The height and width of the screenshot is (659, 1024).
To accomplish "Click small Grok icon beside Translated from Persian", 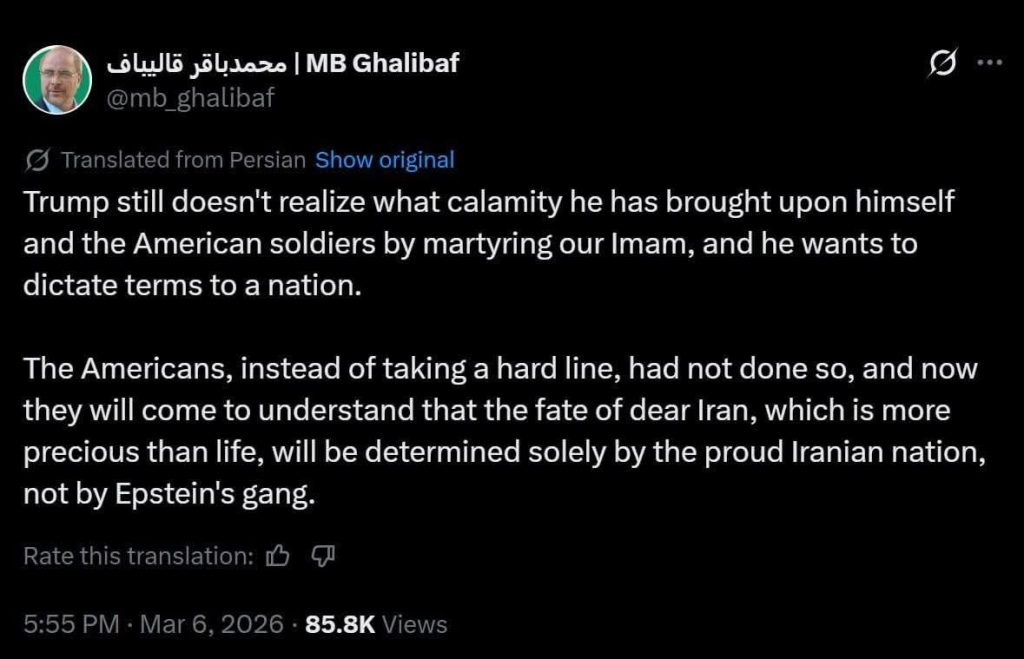I will coord(36,160).
